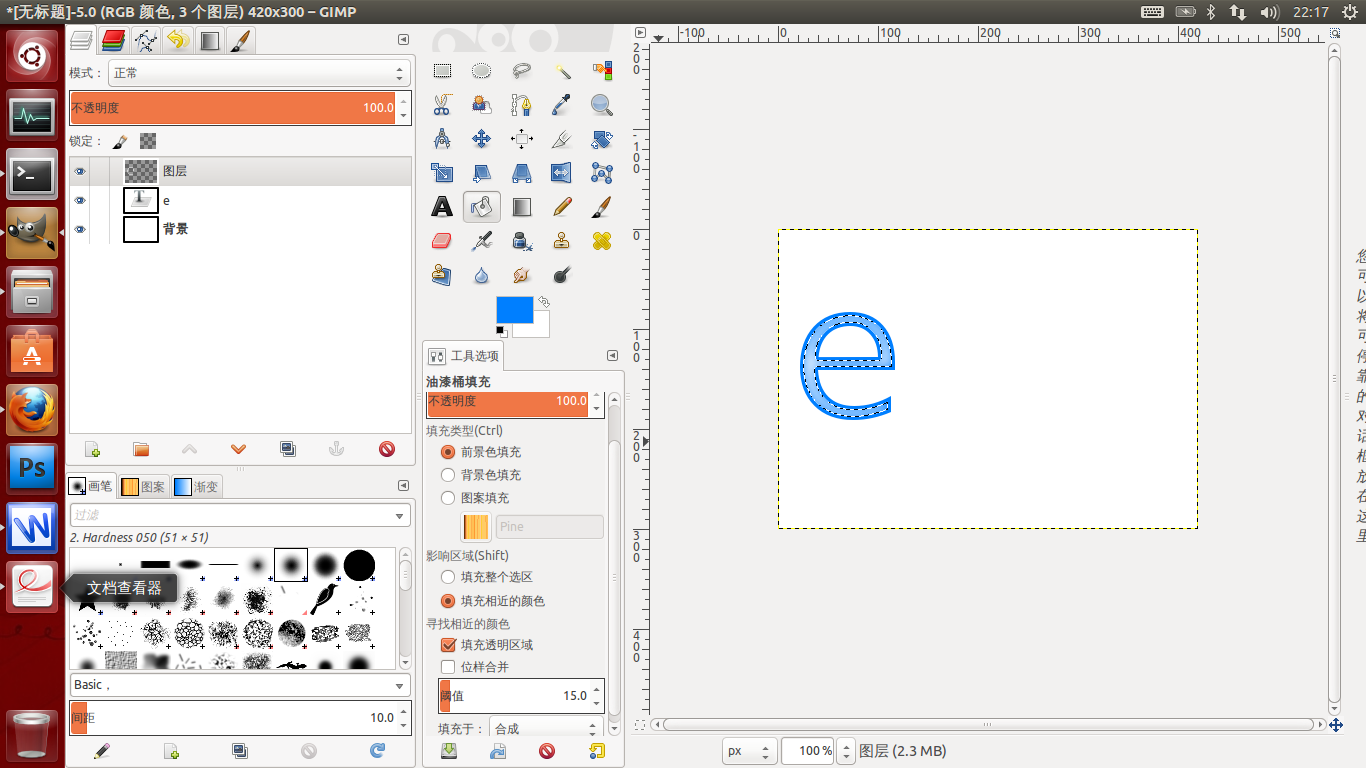Choose the Rotate tool

coord(601,139)
